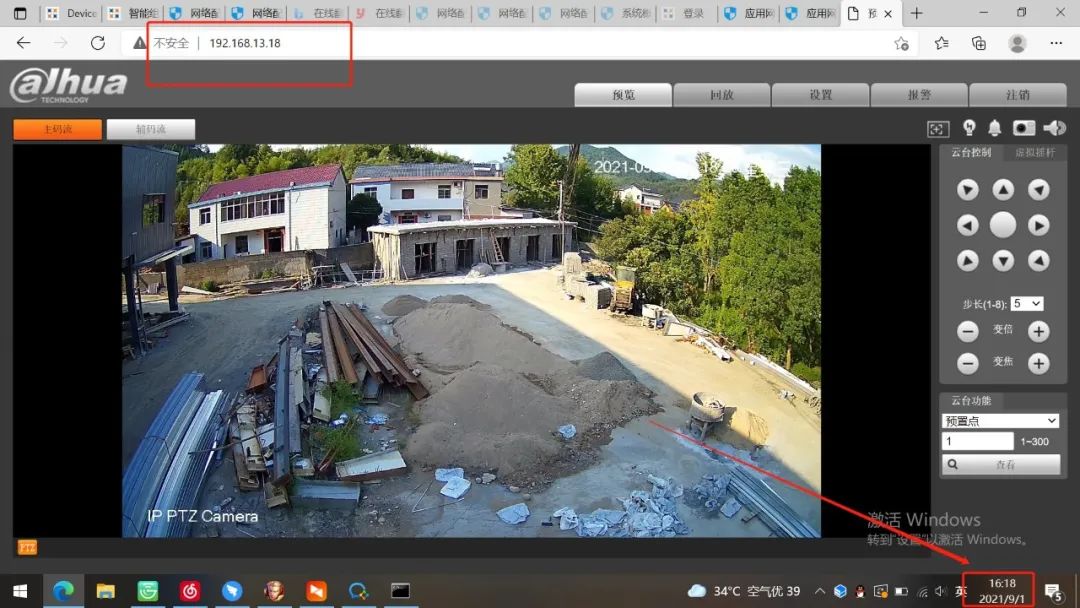Open the 设置 settings tab
The image size is (1080, 608).
(x=820, y=95)
